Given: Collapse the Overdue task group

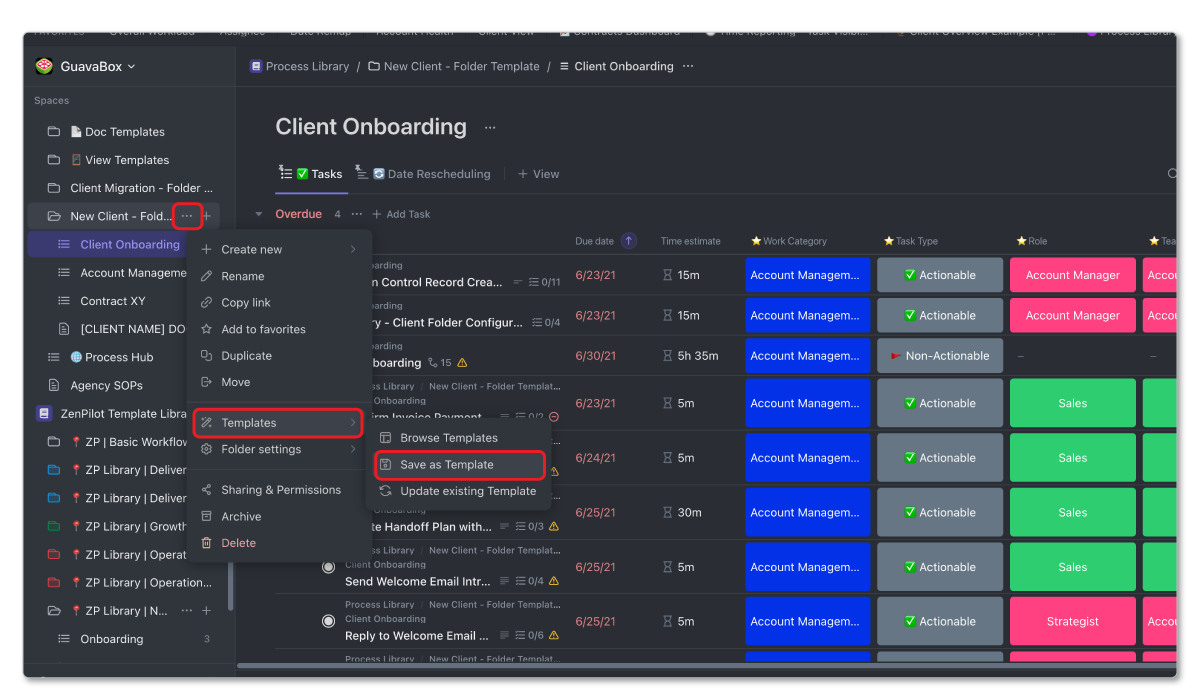Looking at the screenshot, I should 261,213.
